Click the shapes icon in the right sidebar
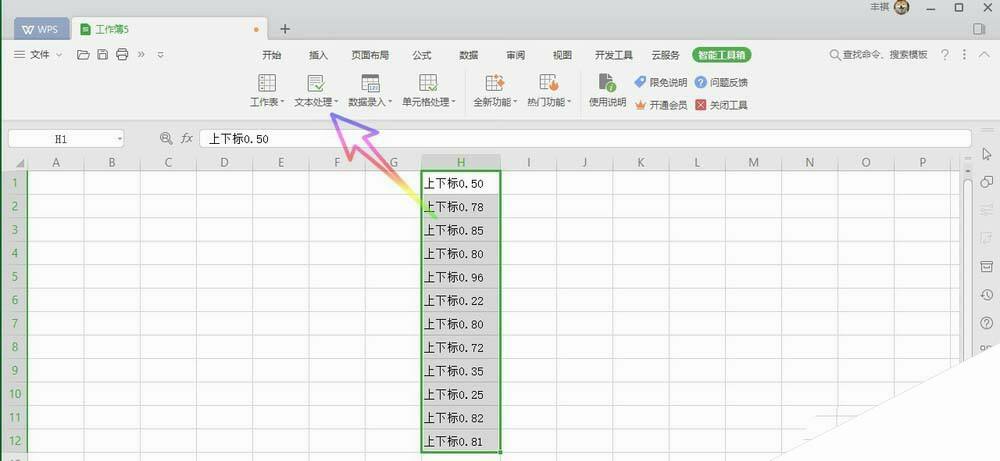 [987, 182]
